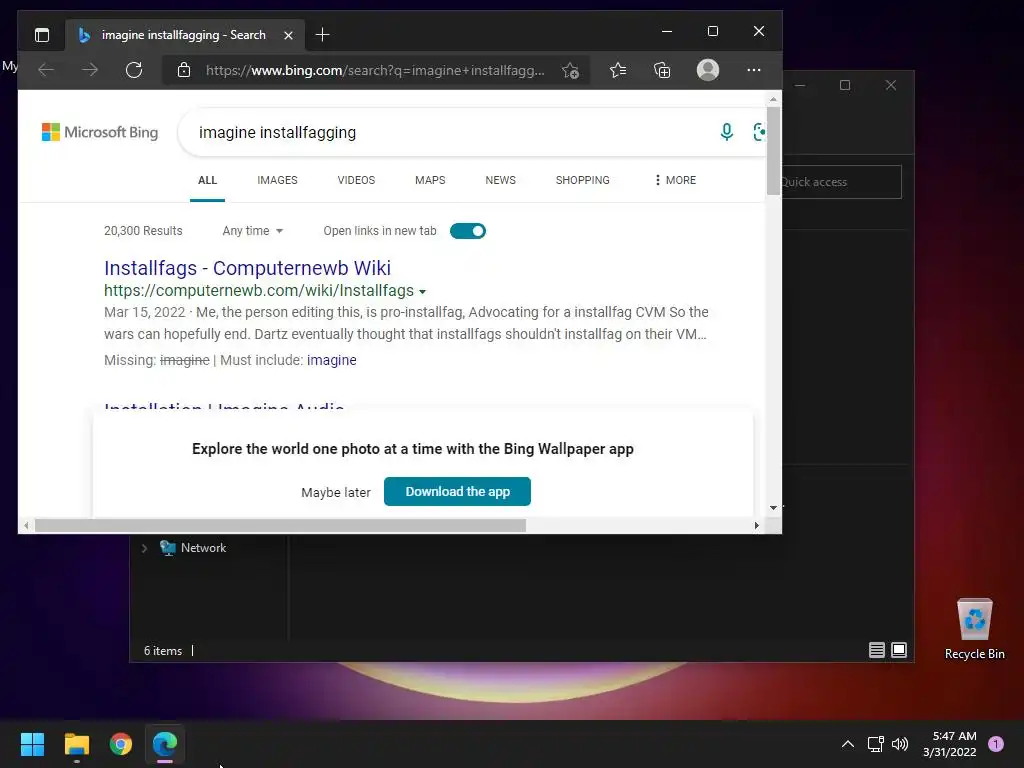
Task: Switch to the SHOPPING results tab
Action: 583,180
